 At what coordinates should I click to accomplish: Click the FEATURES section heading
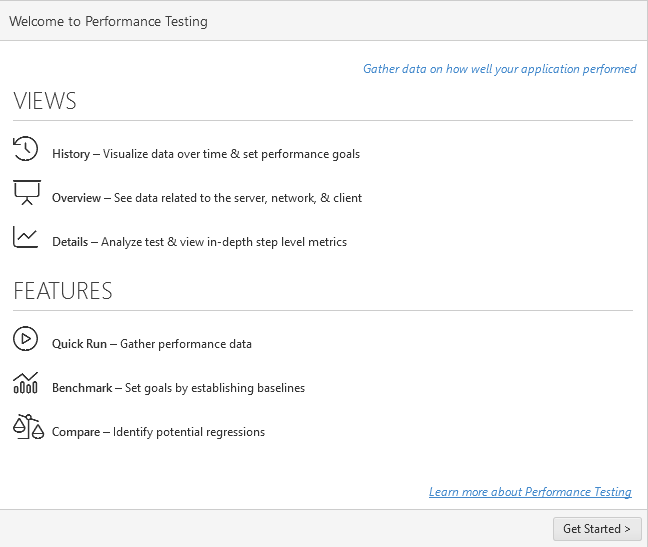[63, 291]
